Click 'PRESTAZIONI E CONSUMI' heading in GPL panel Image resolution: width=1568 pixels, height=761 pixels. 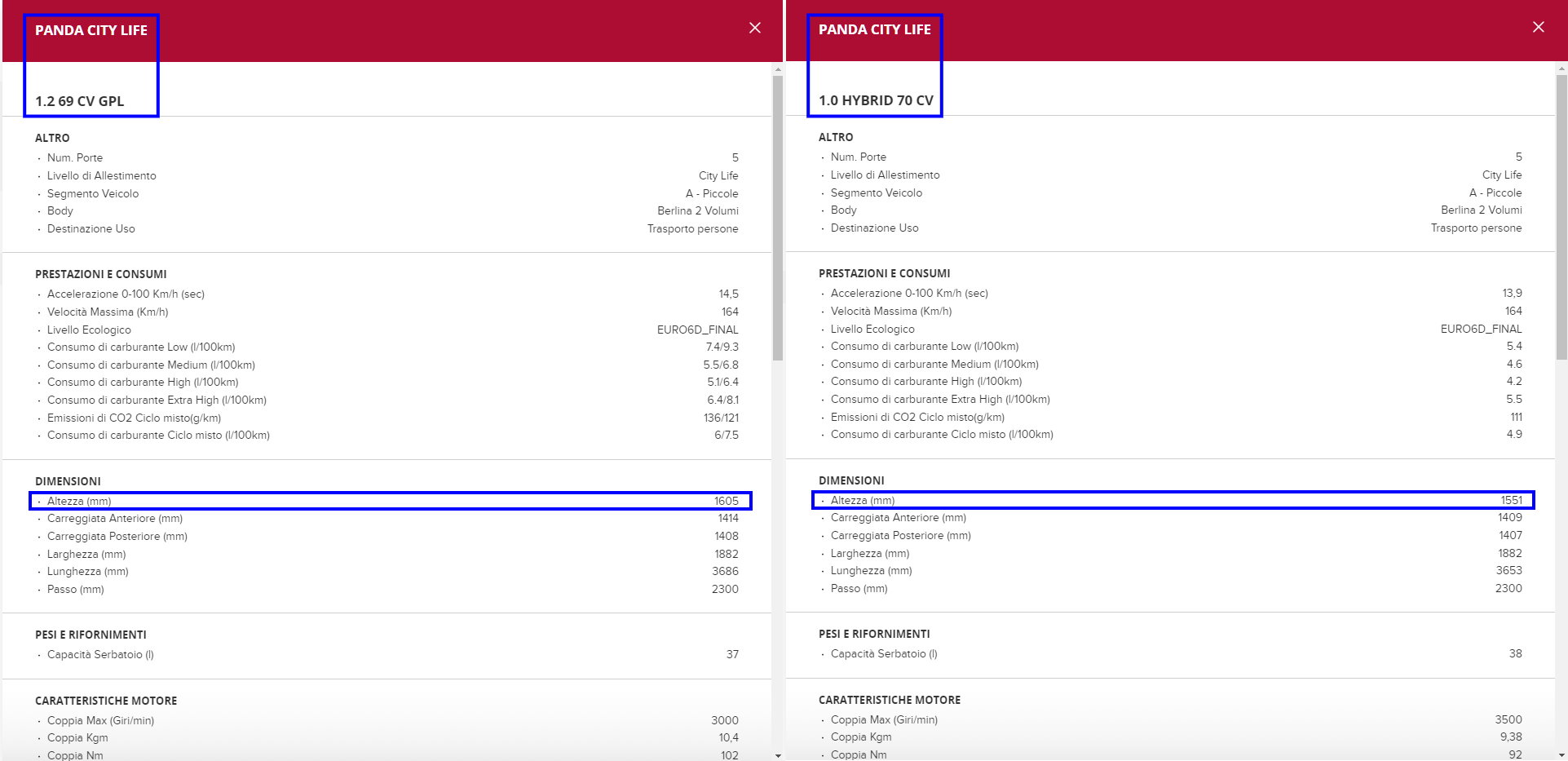click(101, 274)
